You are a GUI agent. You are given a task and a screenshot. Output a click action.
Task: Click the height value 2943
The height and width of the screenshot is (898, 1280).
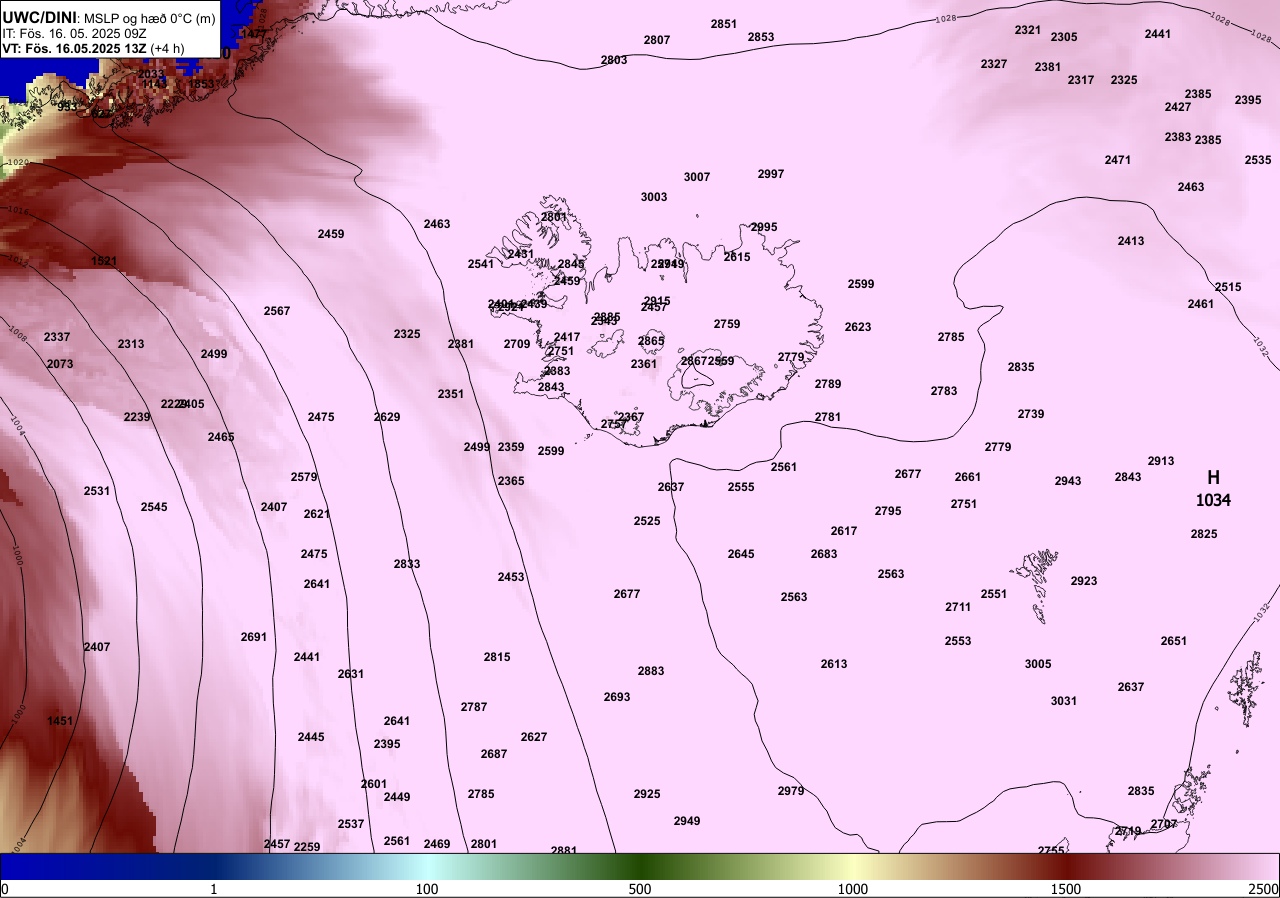[x=1068, y=481]
